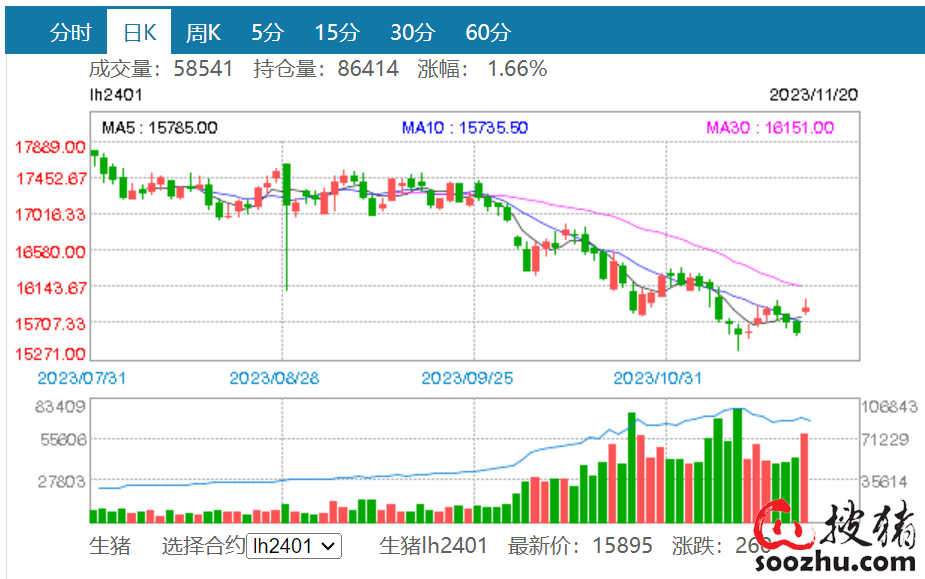The height and width of the screenshot is (579, 925).
Task: Click the 106843 open interest axis label
Action: 889,406
